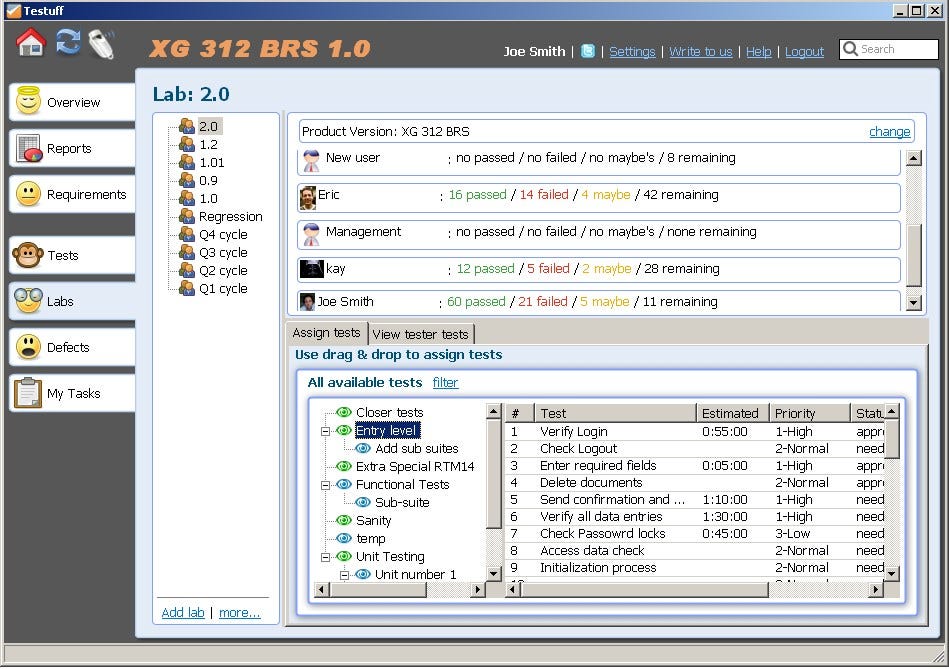Image resolution: width=949 pixels, height=669 pixels.
Task: Toggle eye icon for Entry level
Action: coord(344,430)
